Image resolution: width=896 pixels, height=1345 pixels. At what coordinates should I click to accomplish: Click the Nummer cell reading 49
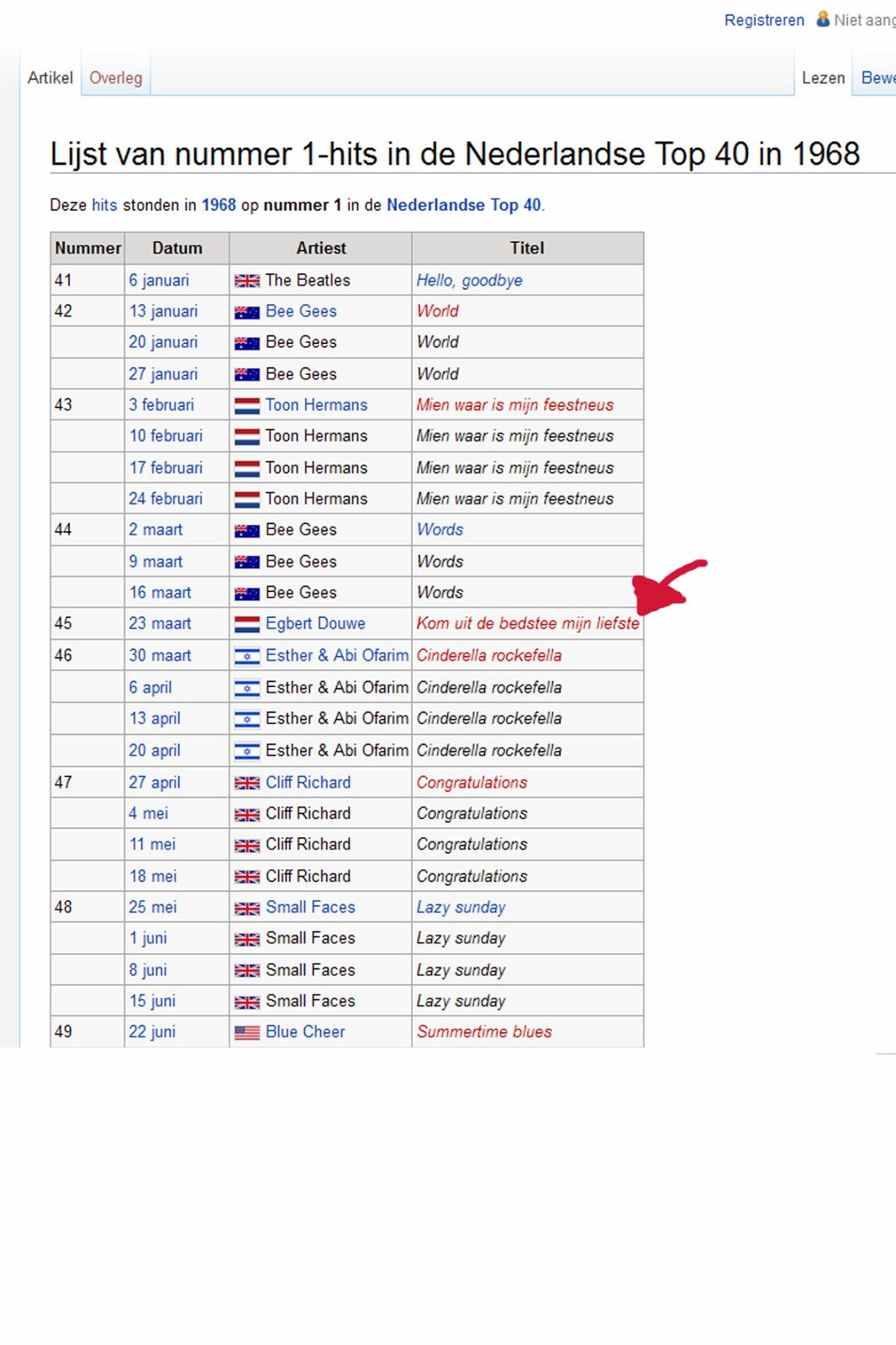coord(87,1031)
